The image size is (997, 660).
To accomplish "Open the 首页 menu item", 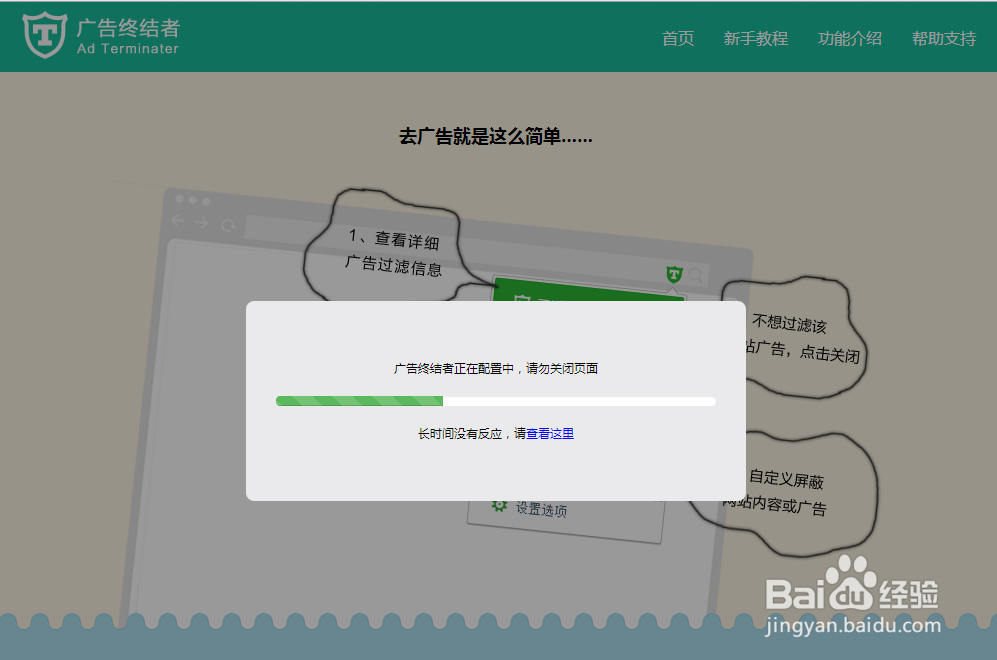I will click(x=677, y=38).
